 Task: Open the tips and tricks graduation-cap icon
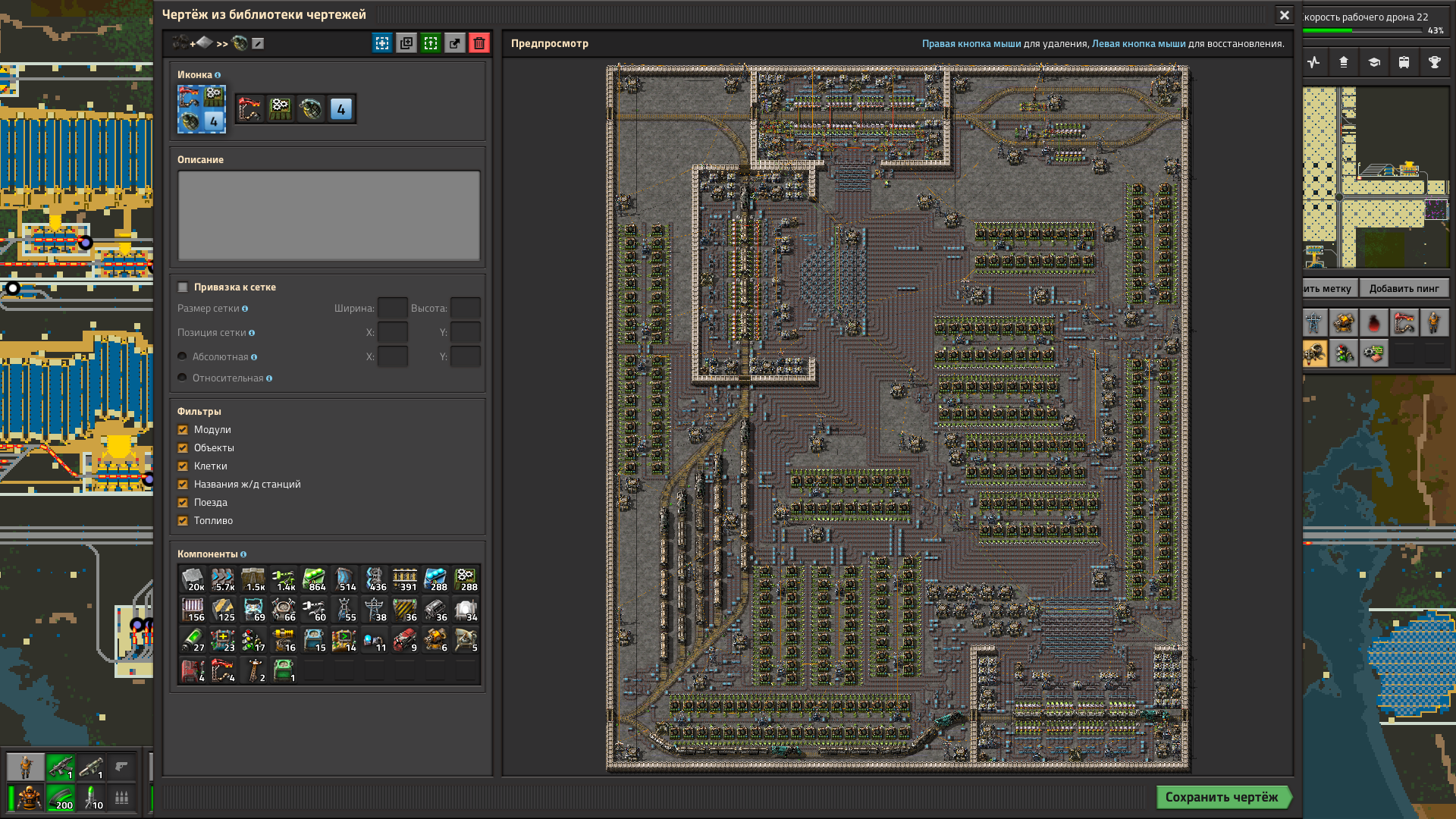[1374, 62]
